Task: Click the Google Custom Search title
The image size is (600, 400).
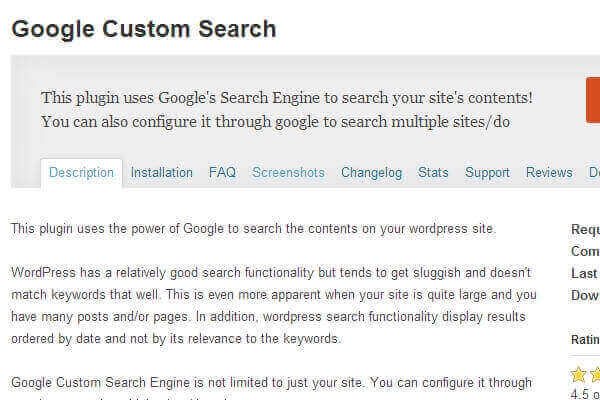Action: (x=143, y=28)
